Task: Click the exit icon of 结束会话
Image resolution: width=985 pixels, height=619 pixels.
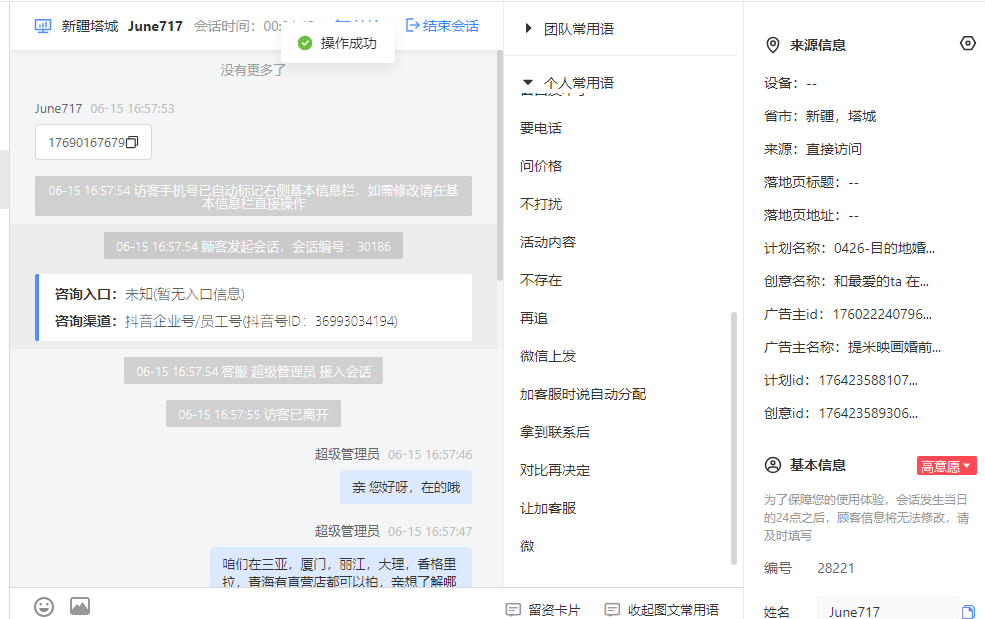Action: click(x=413, y=25)
